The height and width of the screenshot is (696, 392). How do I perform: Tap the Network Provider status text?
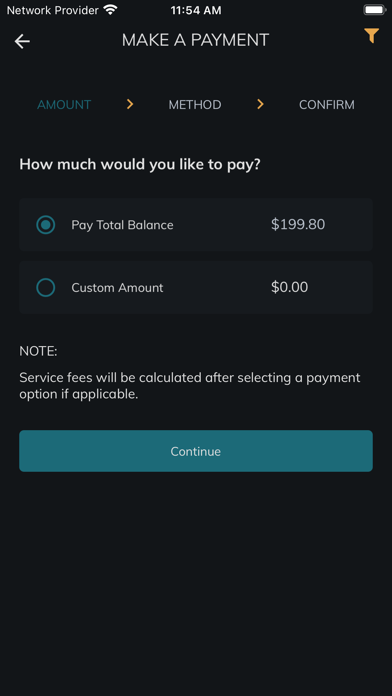click(52, 10)
